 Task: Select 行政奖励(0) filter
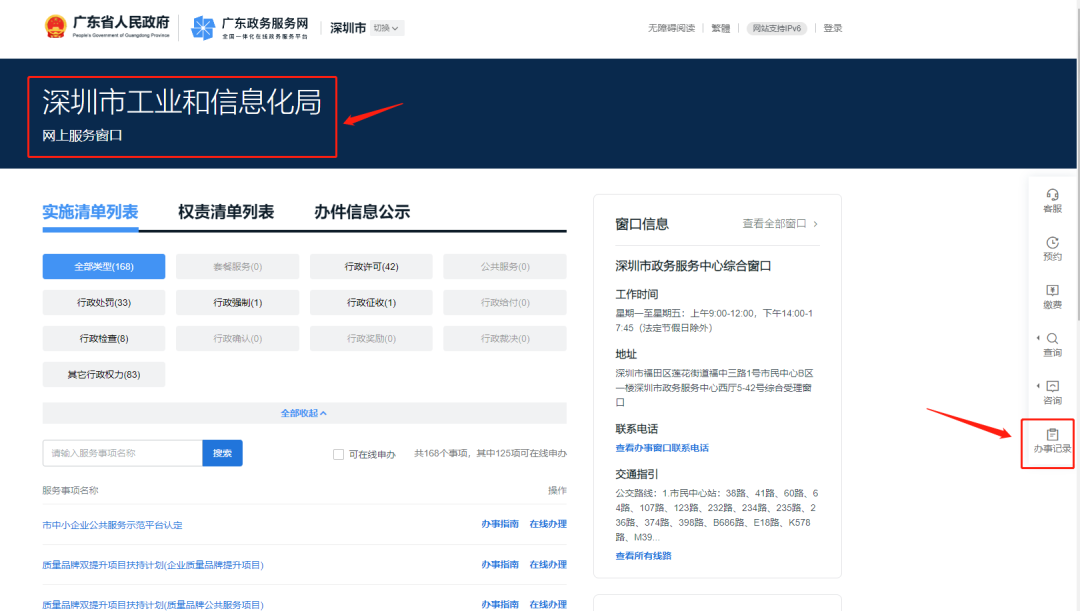pyautogui.click(x=371, y=338)
